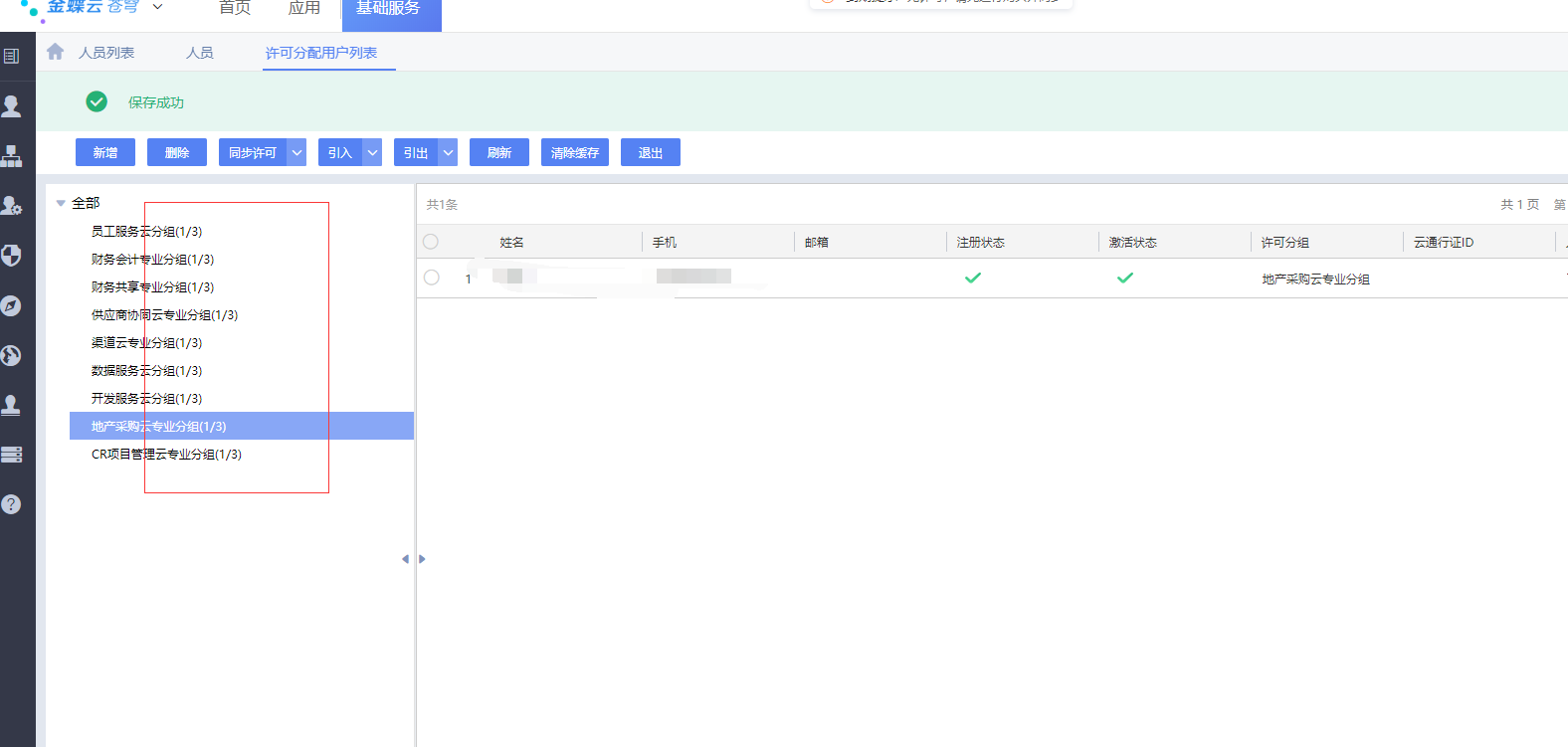Collapse tree panel with left splitter arrow
Screen dimensions: 1568x747
[x=405, y=559]
